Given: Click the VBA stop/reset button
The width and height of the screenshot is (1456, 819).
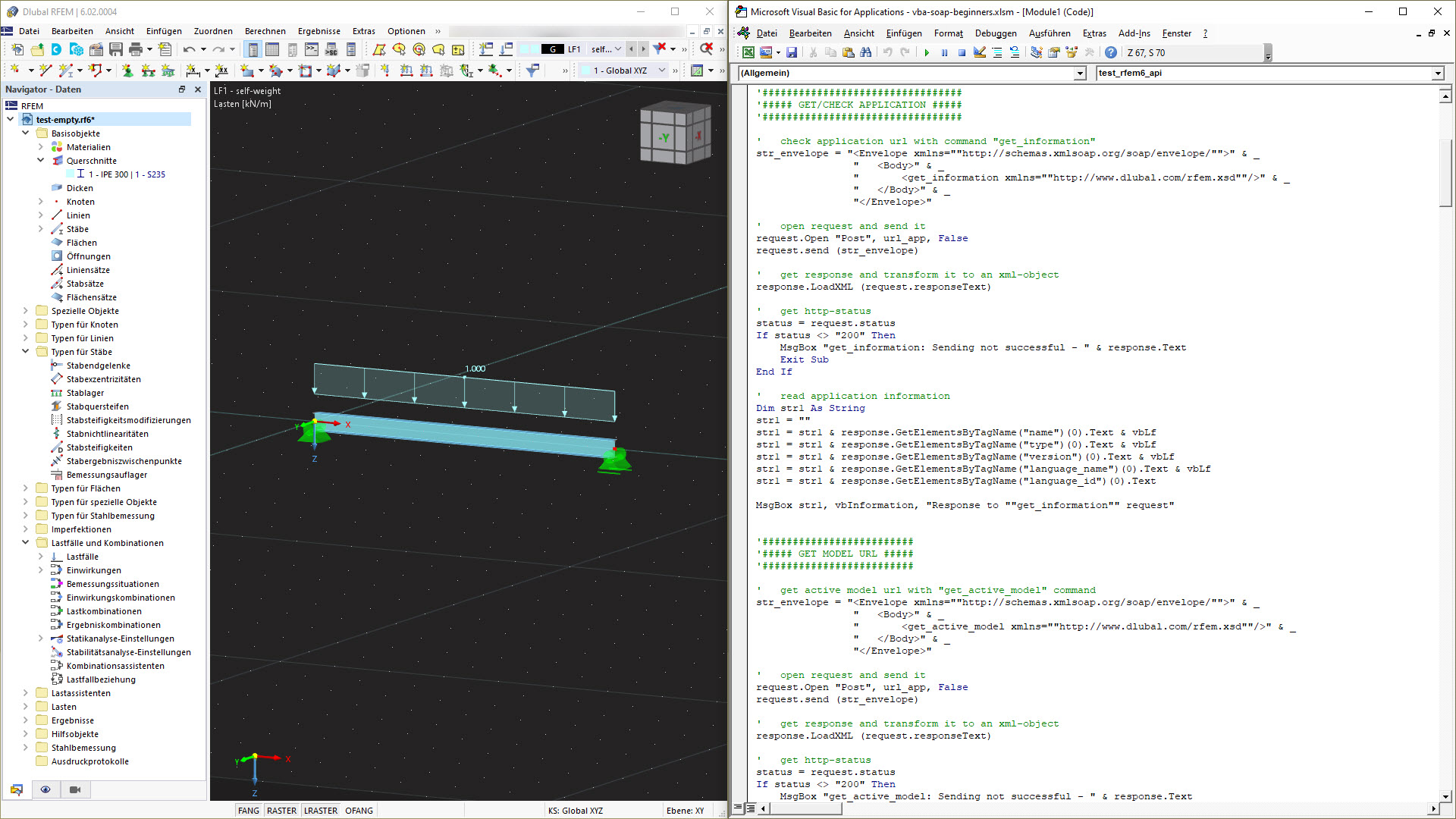Looking at the screenshot, I should 962,52.
